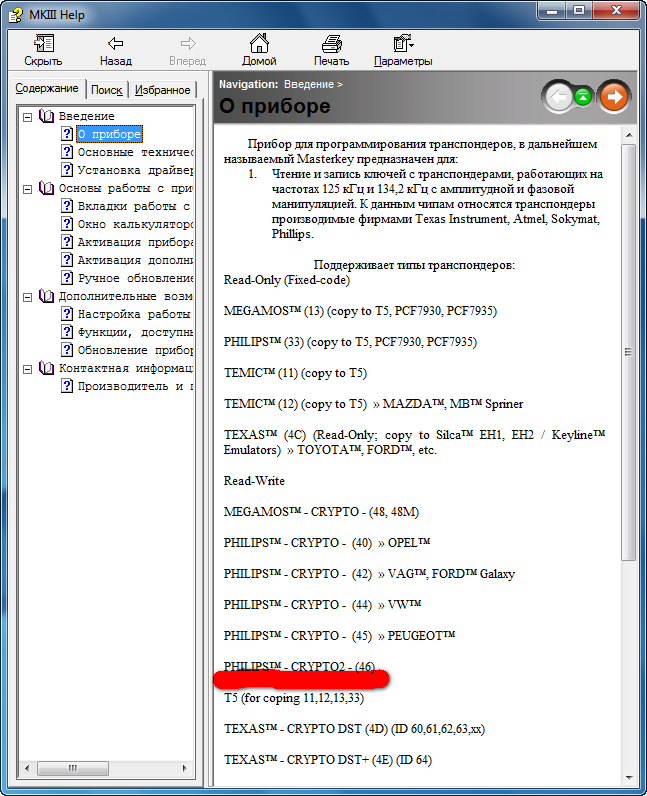647x796 pixels.
Task: Click the question icon beside Производитель
Action: (x=67, y=386)
